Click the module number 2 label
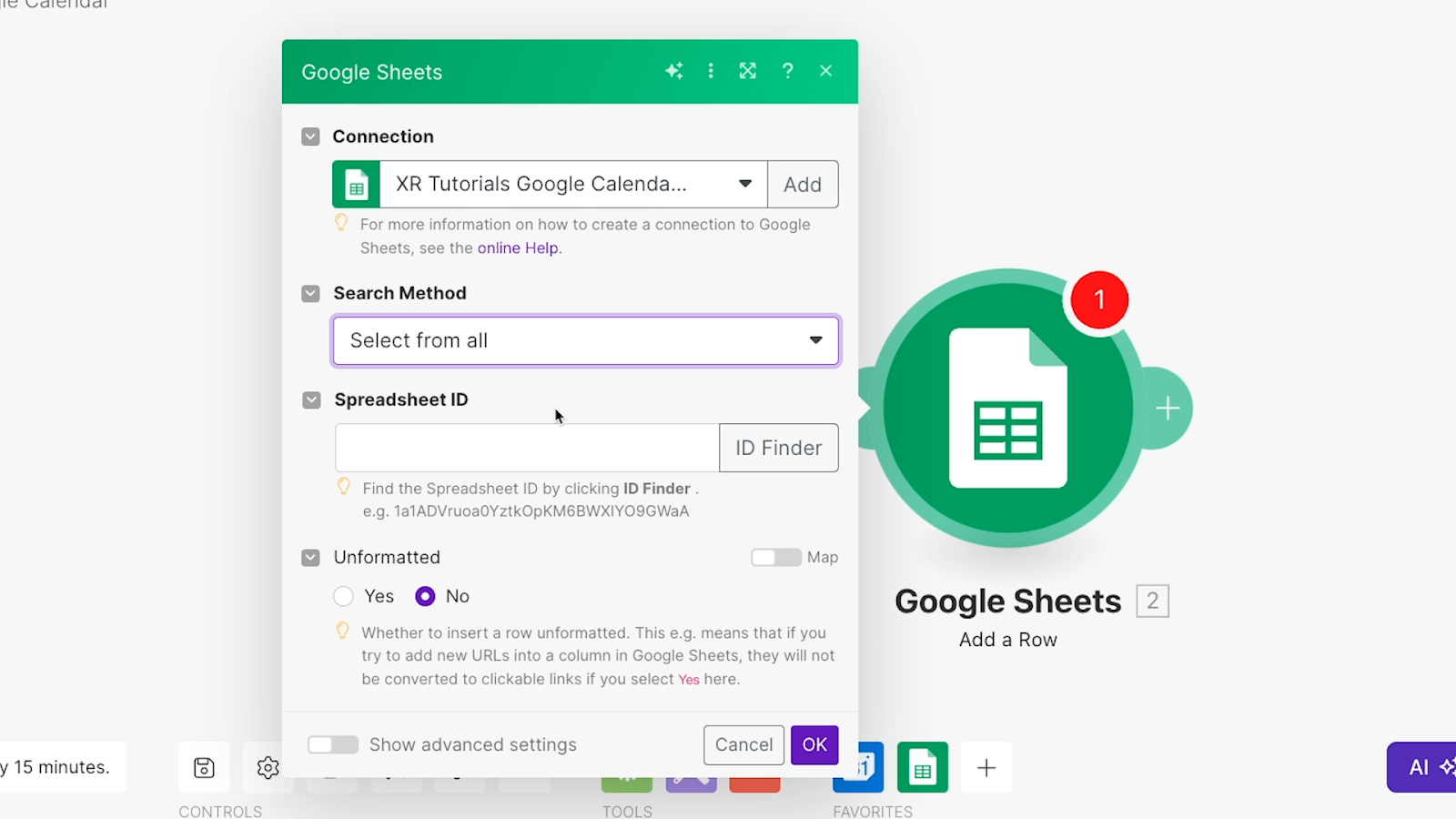The image size is (1456, 819). pyautogui.click(x=1153, y=601)
